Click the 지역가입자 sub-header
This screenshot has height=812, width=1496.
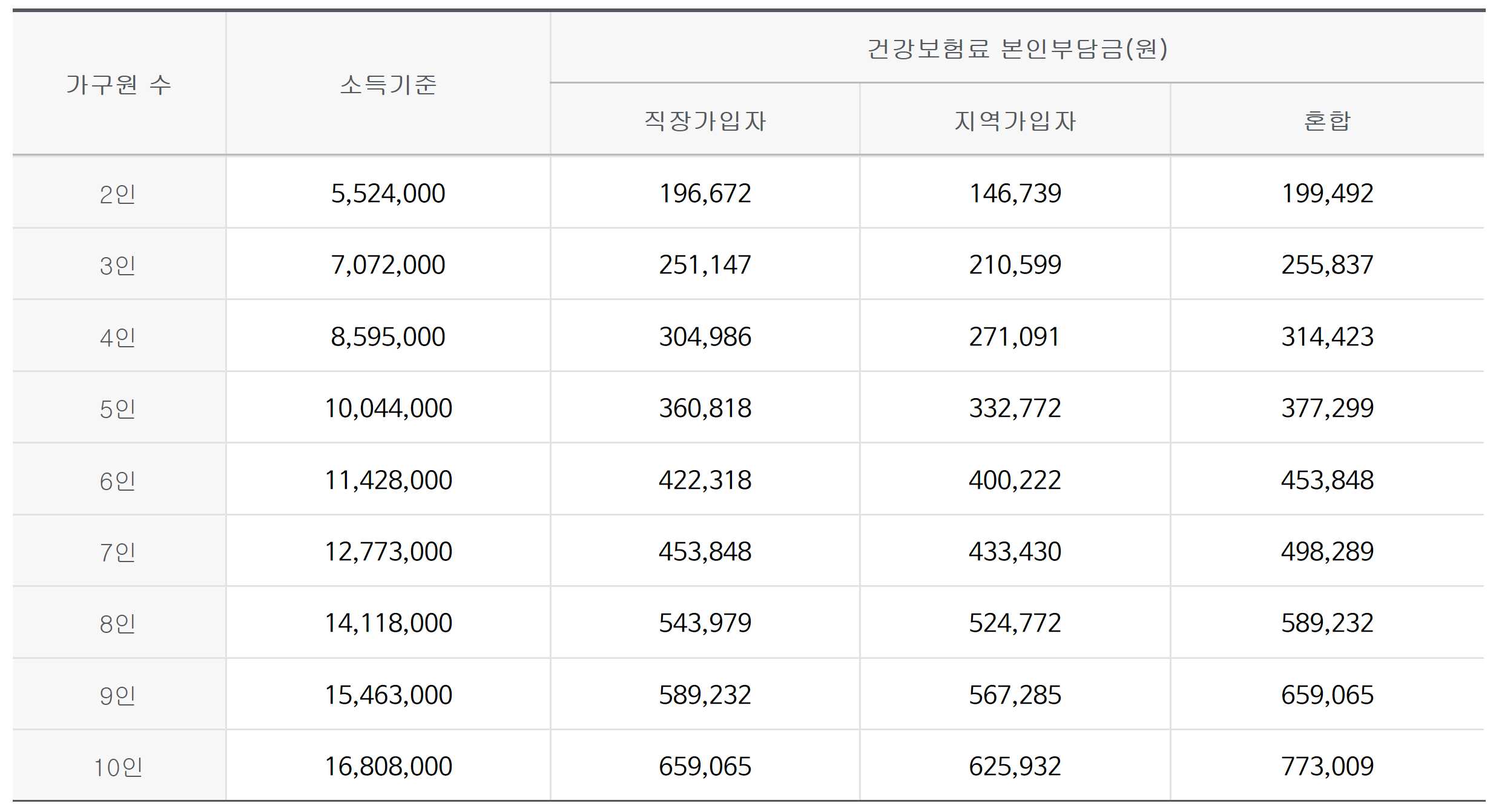(x=1015, y=121)
